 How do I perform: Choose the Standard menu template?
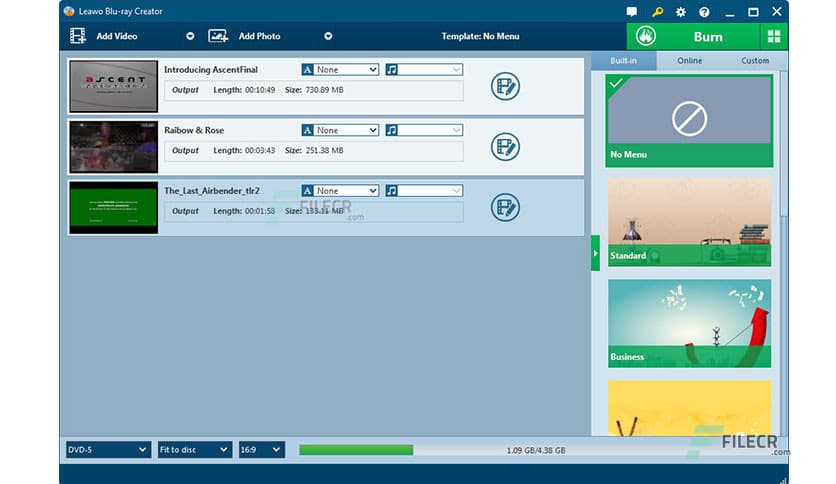tap(689, 222)
